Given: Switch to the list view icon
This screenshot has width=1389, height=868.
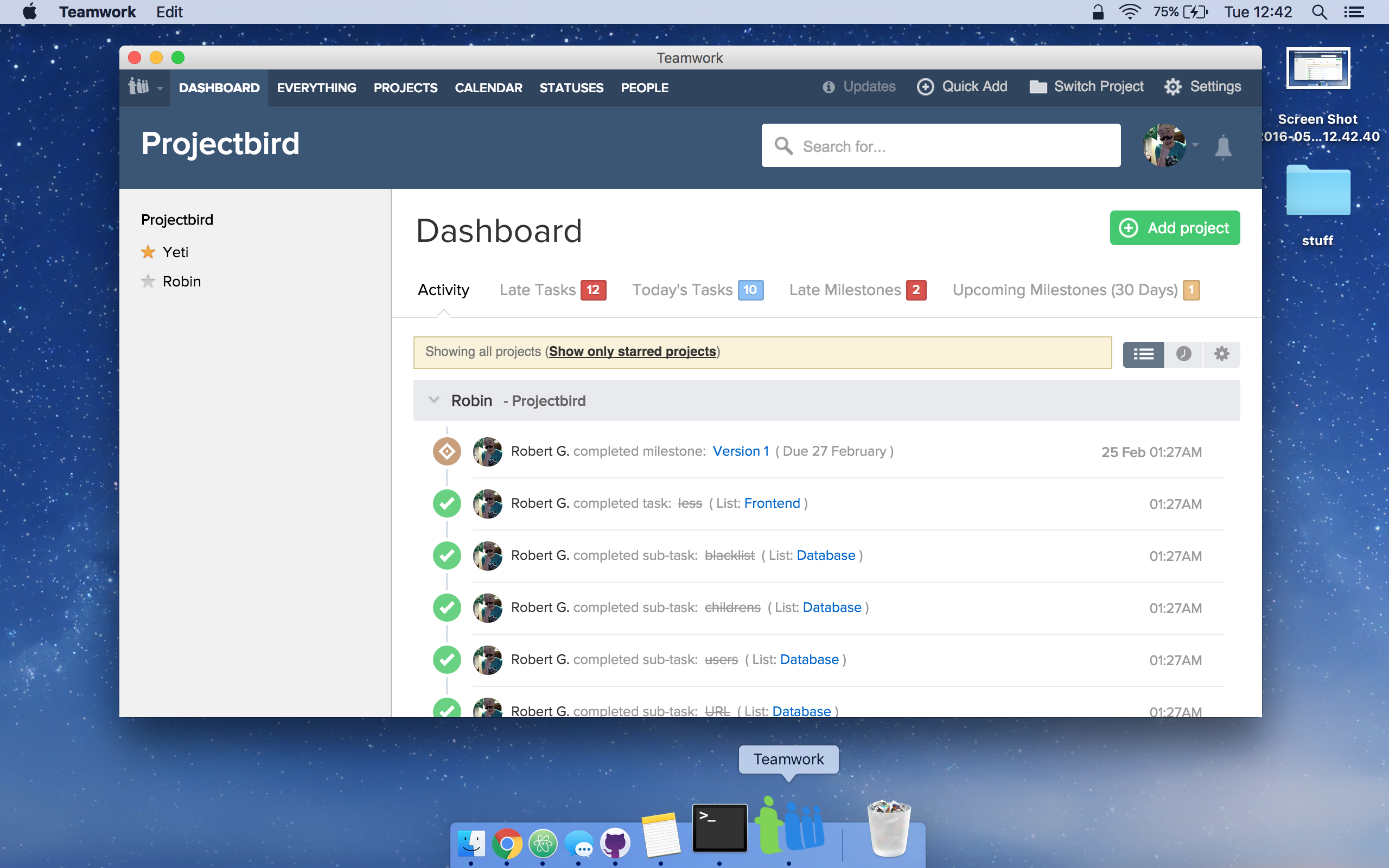Looking at the screenshot, I should tap(1143, 354).
